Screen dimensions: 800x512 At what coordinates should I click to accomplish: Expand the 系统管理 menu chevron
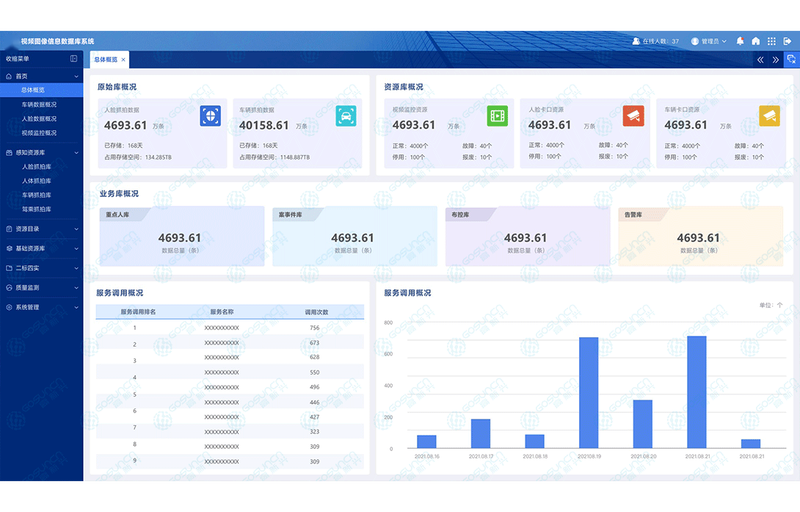click(x=77, y=308)
